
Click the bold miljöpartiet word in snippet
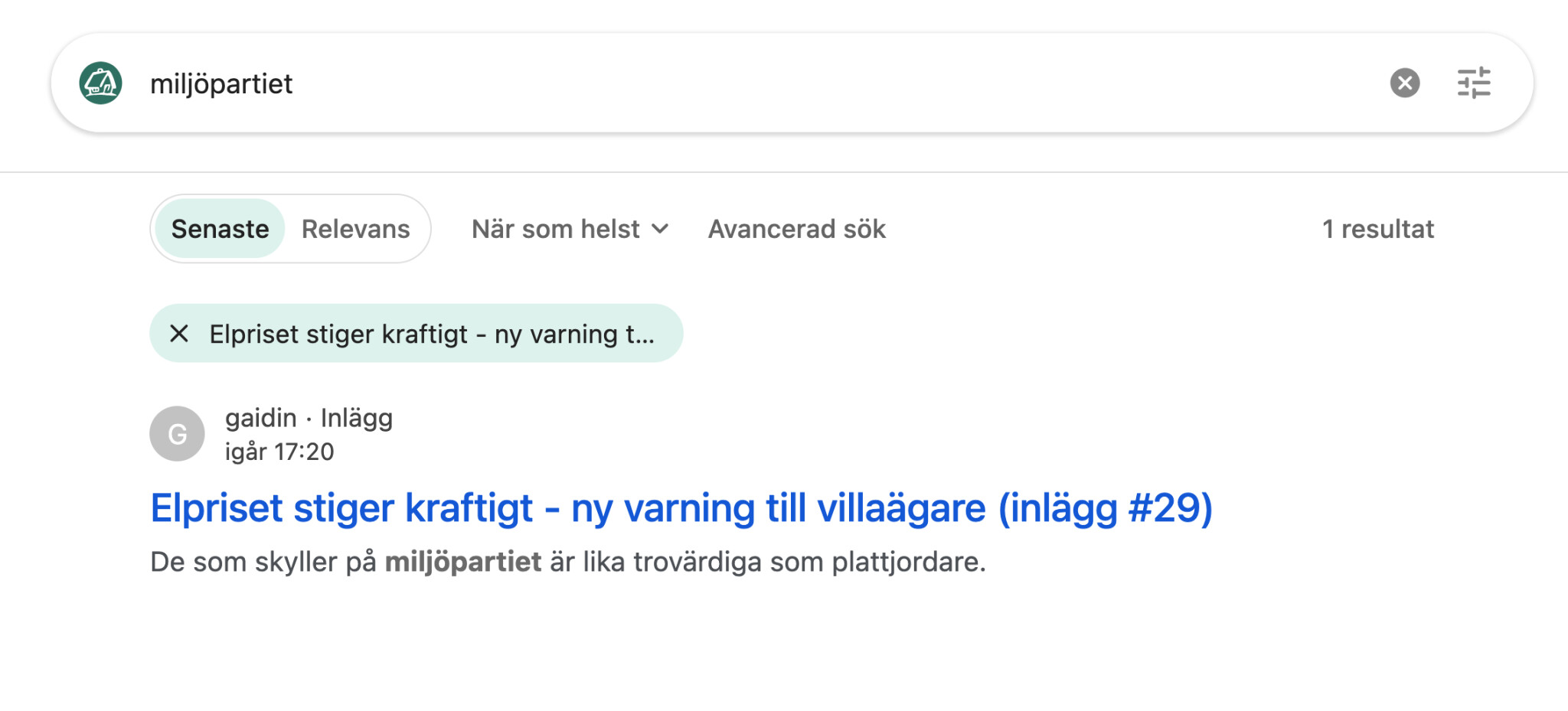point(462,562)
